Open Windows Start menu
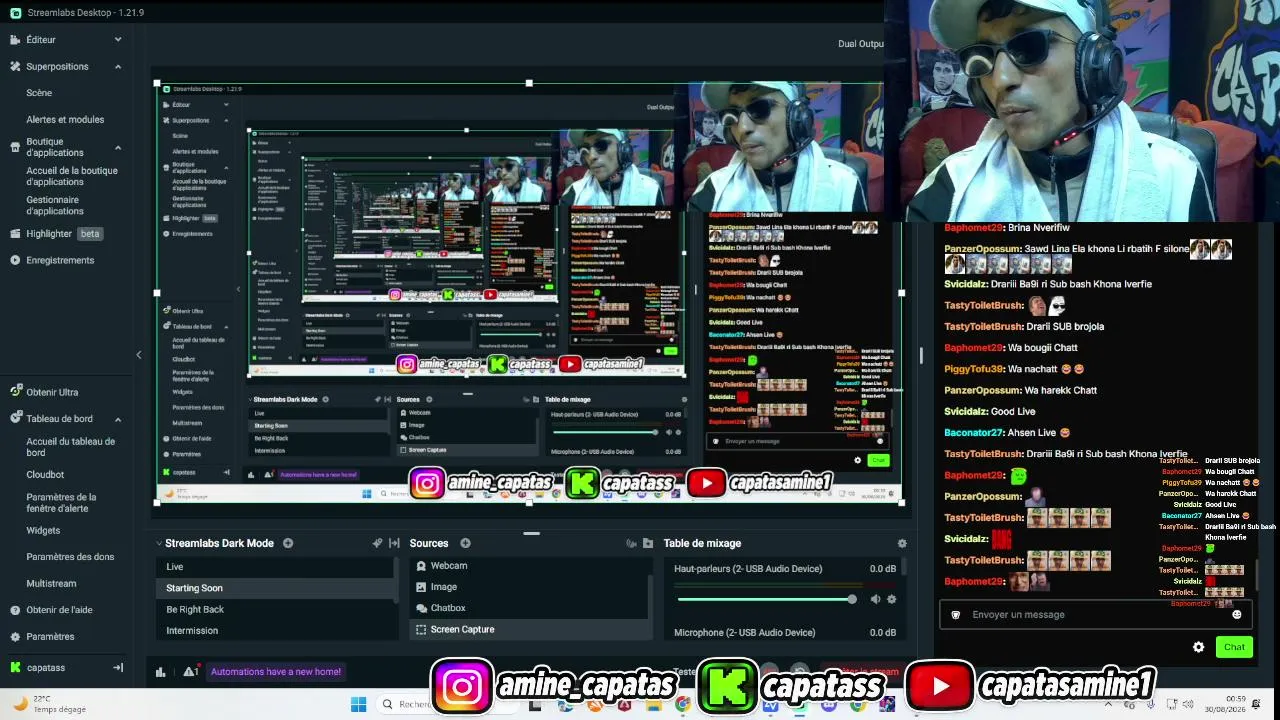This screenshot has width=1280, height=720. [x=358, y=704]
